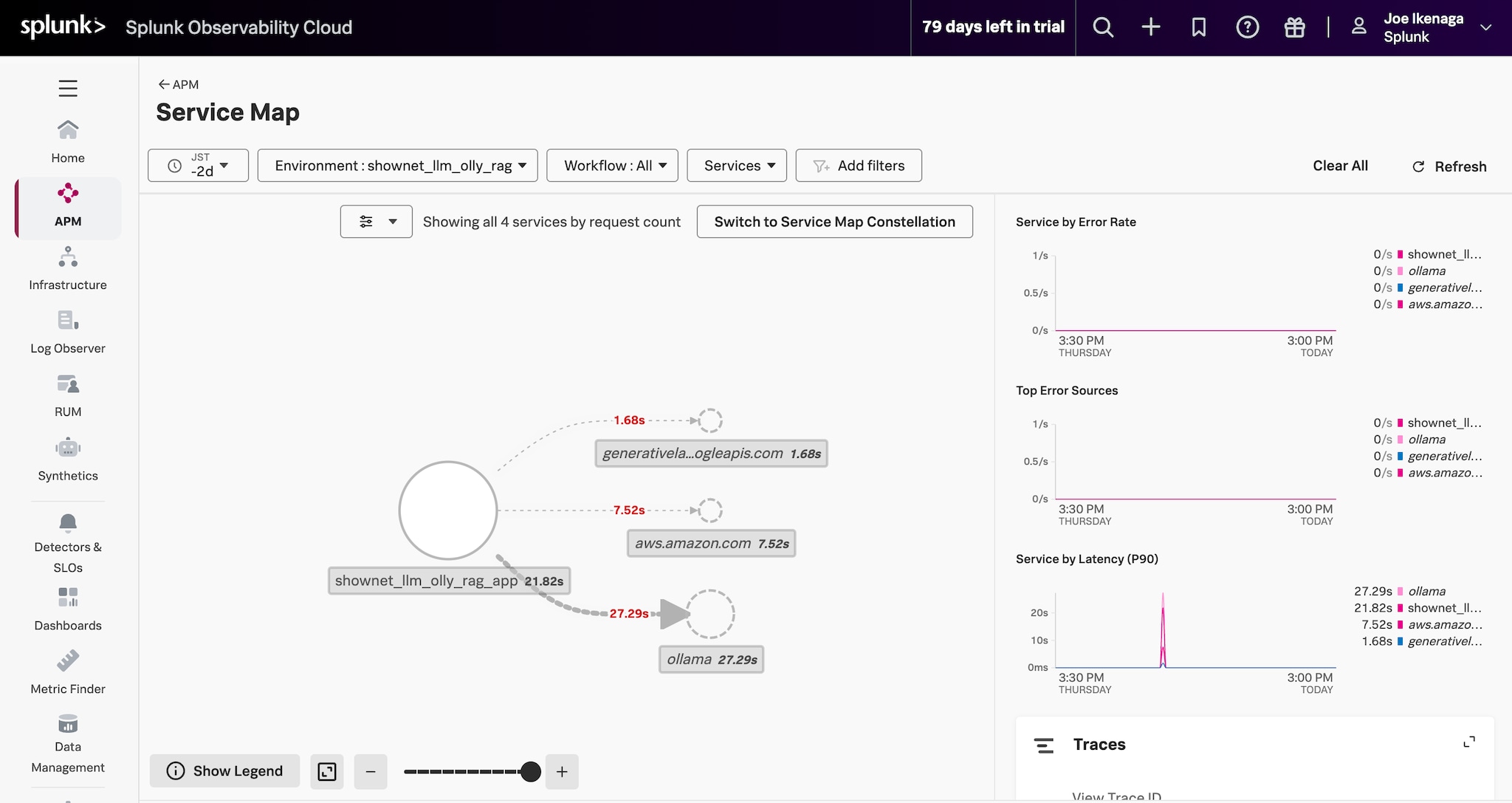Image resolution: width=1512 pixels, height=803 pixels.
Task: Click generativela...ogleapis.com 1.68s label
Action: pyautogui.click(x=712, y=454)
